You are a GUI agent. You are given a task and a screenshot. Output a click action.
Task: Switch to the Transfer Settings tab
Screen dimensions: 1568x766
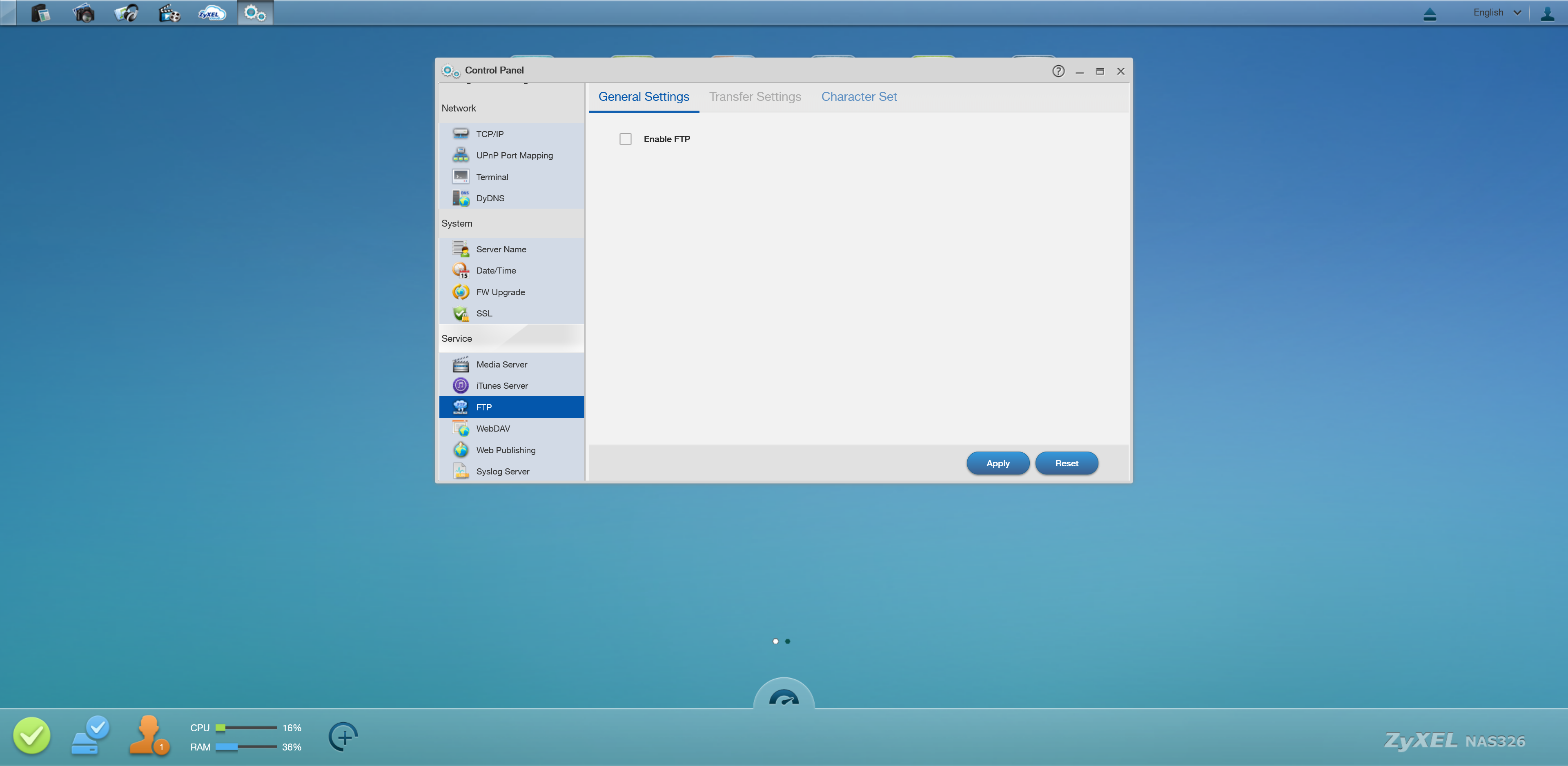pos(755,97)
